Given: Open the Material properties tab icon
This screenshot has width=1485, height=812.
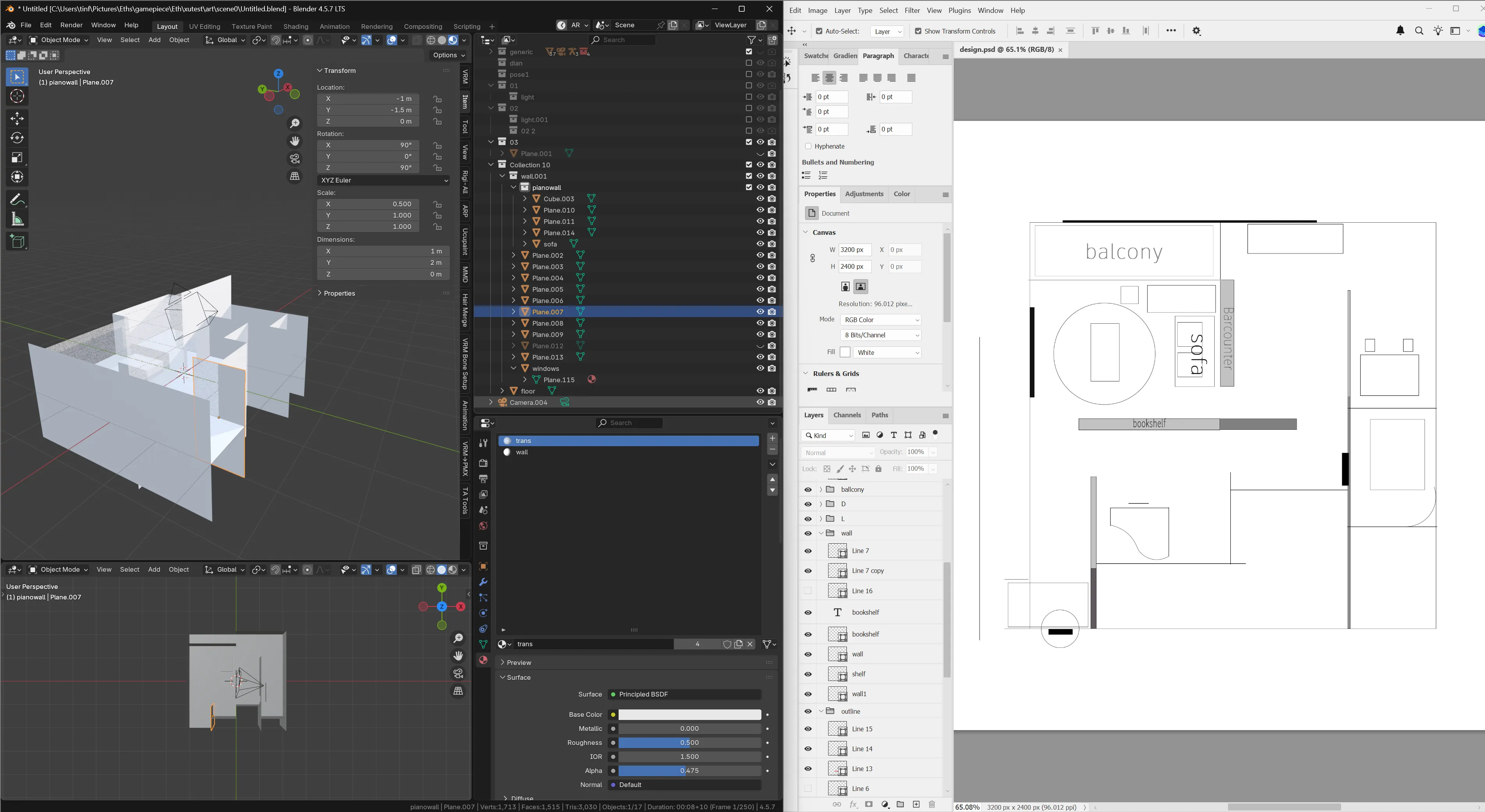Looking at the screenshot, I should 483,660.
